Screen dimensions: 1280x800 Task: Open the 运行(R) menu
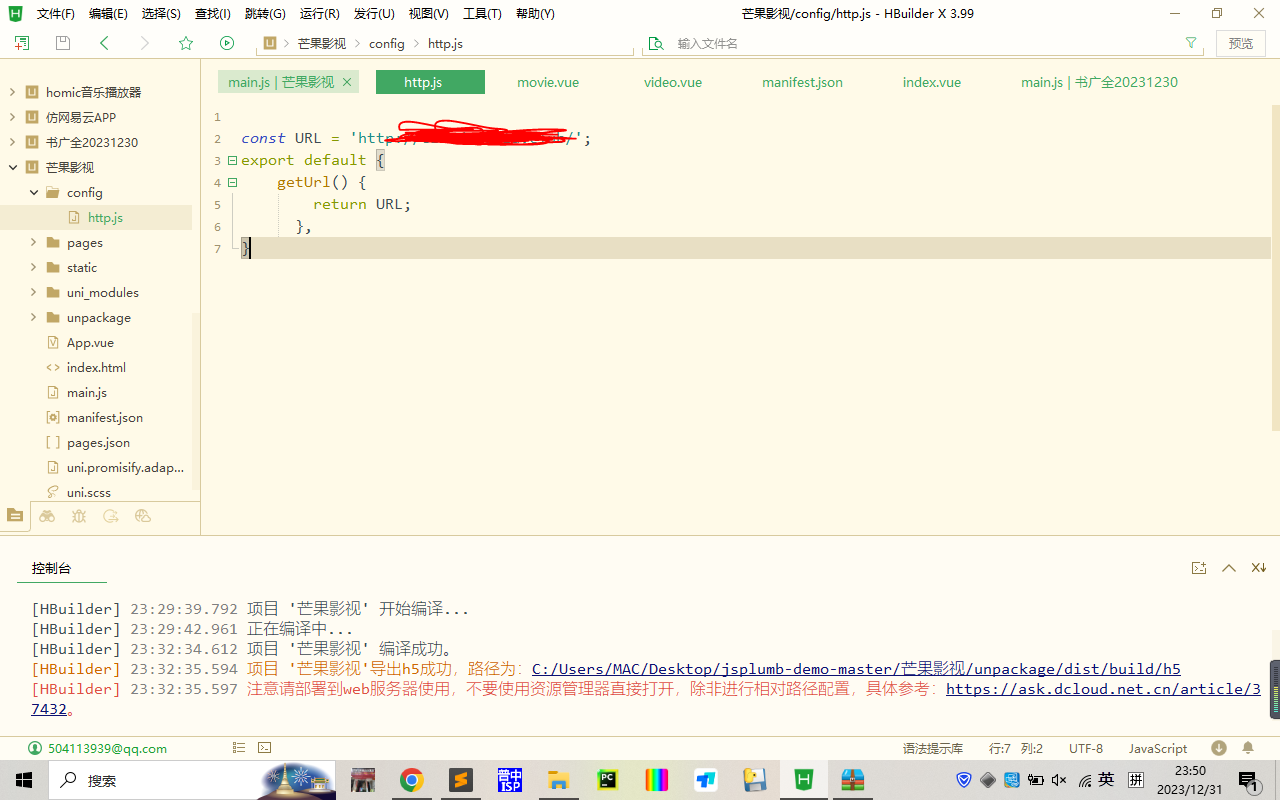tap(319, 14)
